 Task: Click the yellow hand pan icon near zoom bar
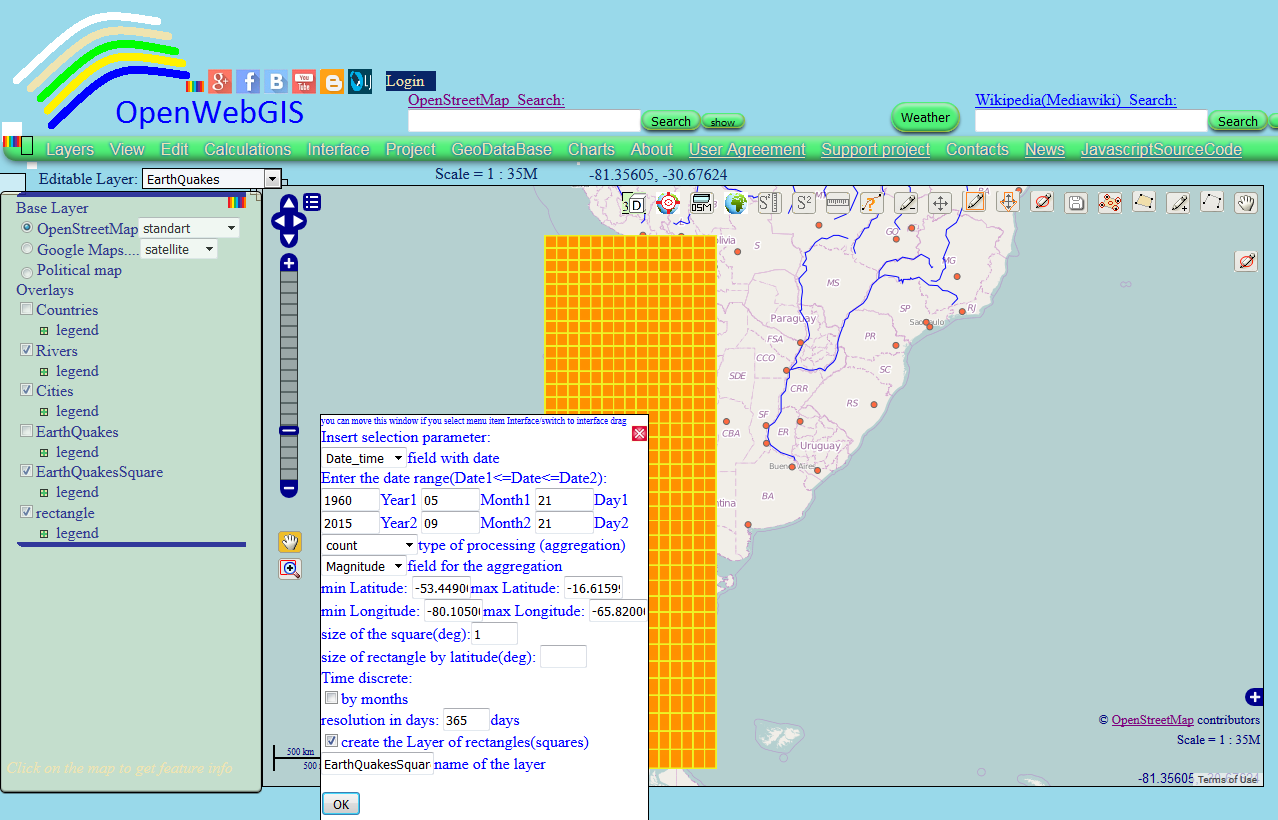point(290,542)
